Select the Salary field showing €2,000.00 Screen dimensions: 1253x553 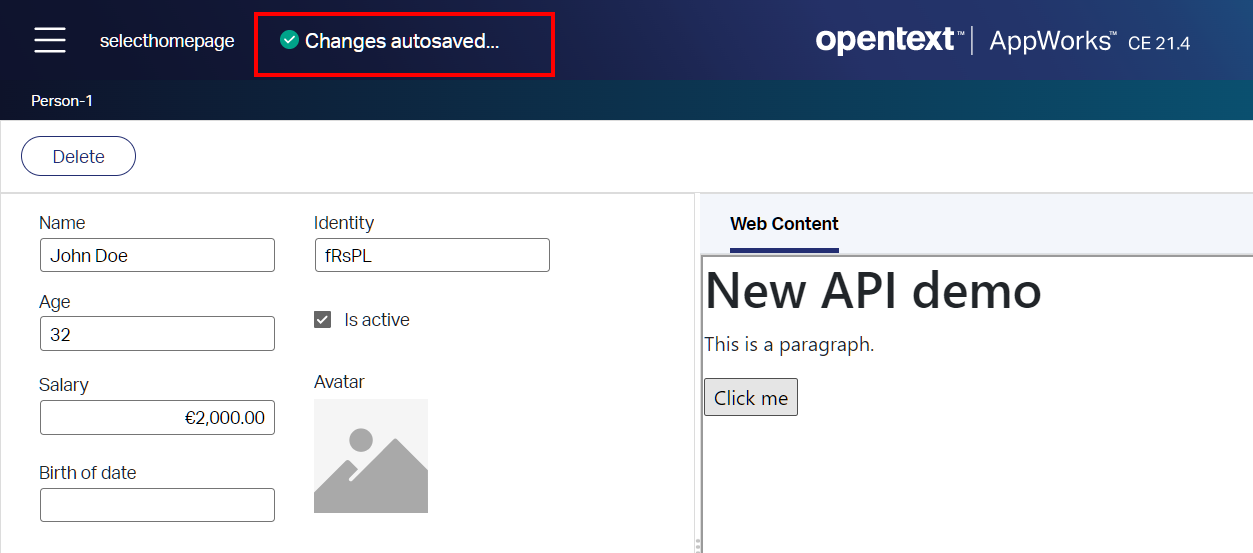[x=157, y=418]
